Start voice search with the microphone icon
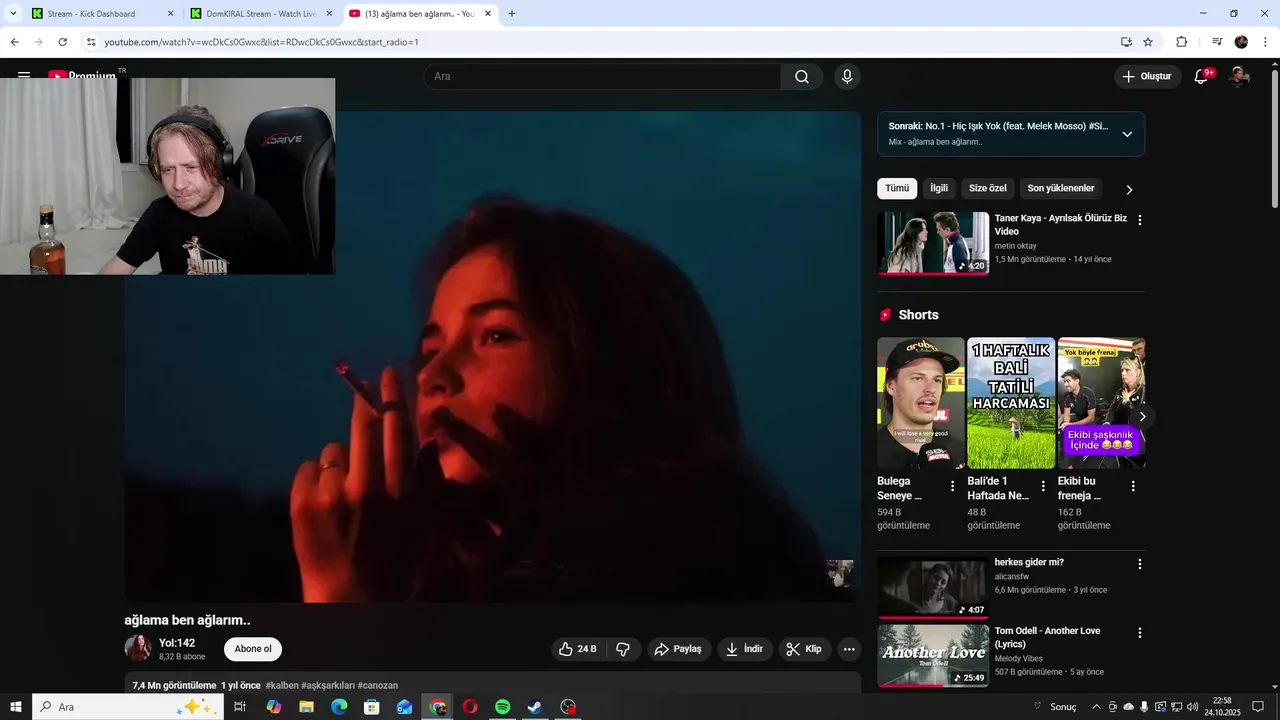 pyautogui.click(x=847, y=77)
